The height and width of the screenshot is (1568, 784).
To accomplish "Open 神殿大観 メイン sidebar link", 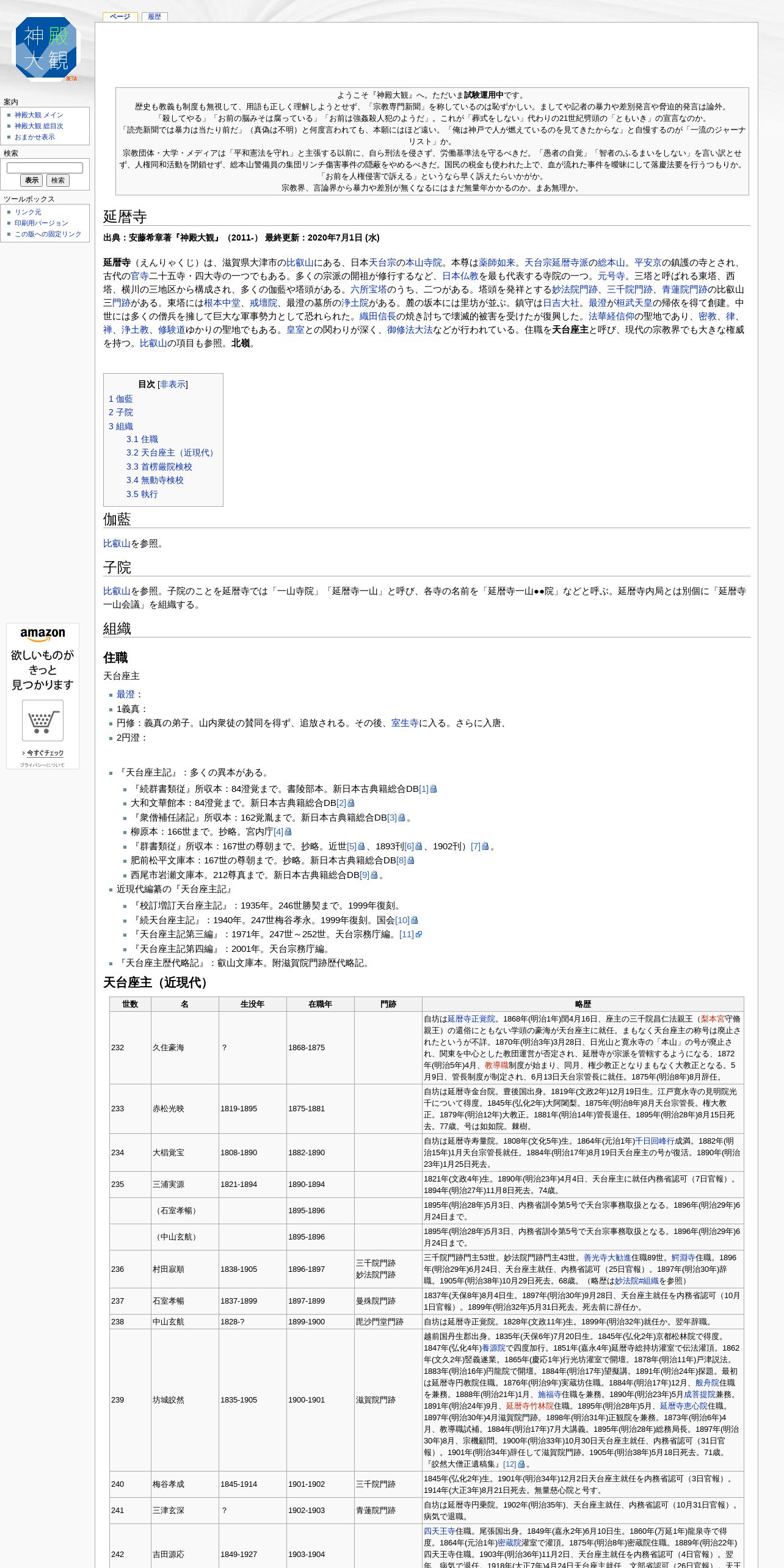I will point(39,115).
